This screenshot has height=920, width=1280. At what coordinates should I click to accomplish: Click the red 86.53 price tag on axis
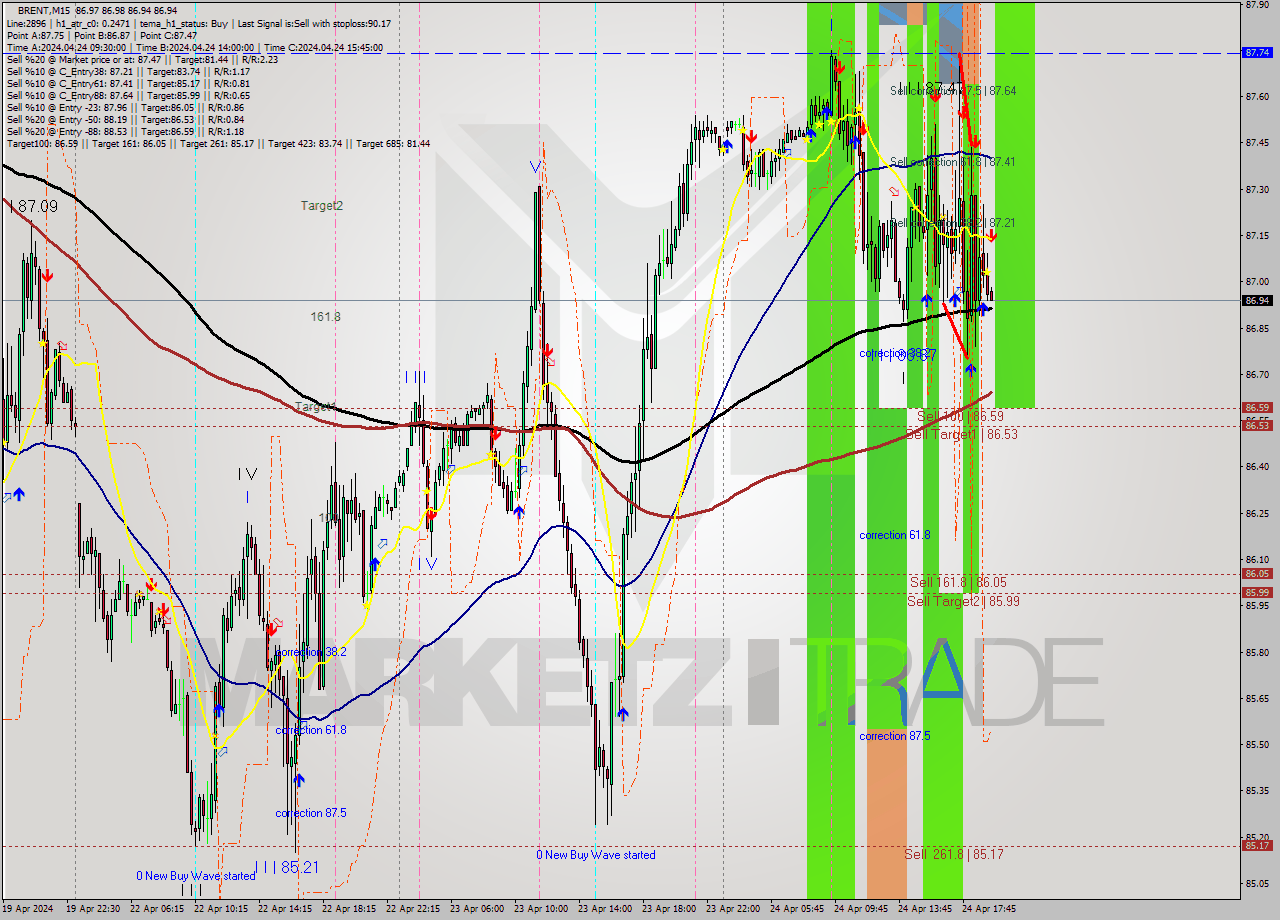(1256, 425)
